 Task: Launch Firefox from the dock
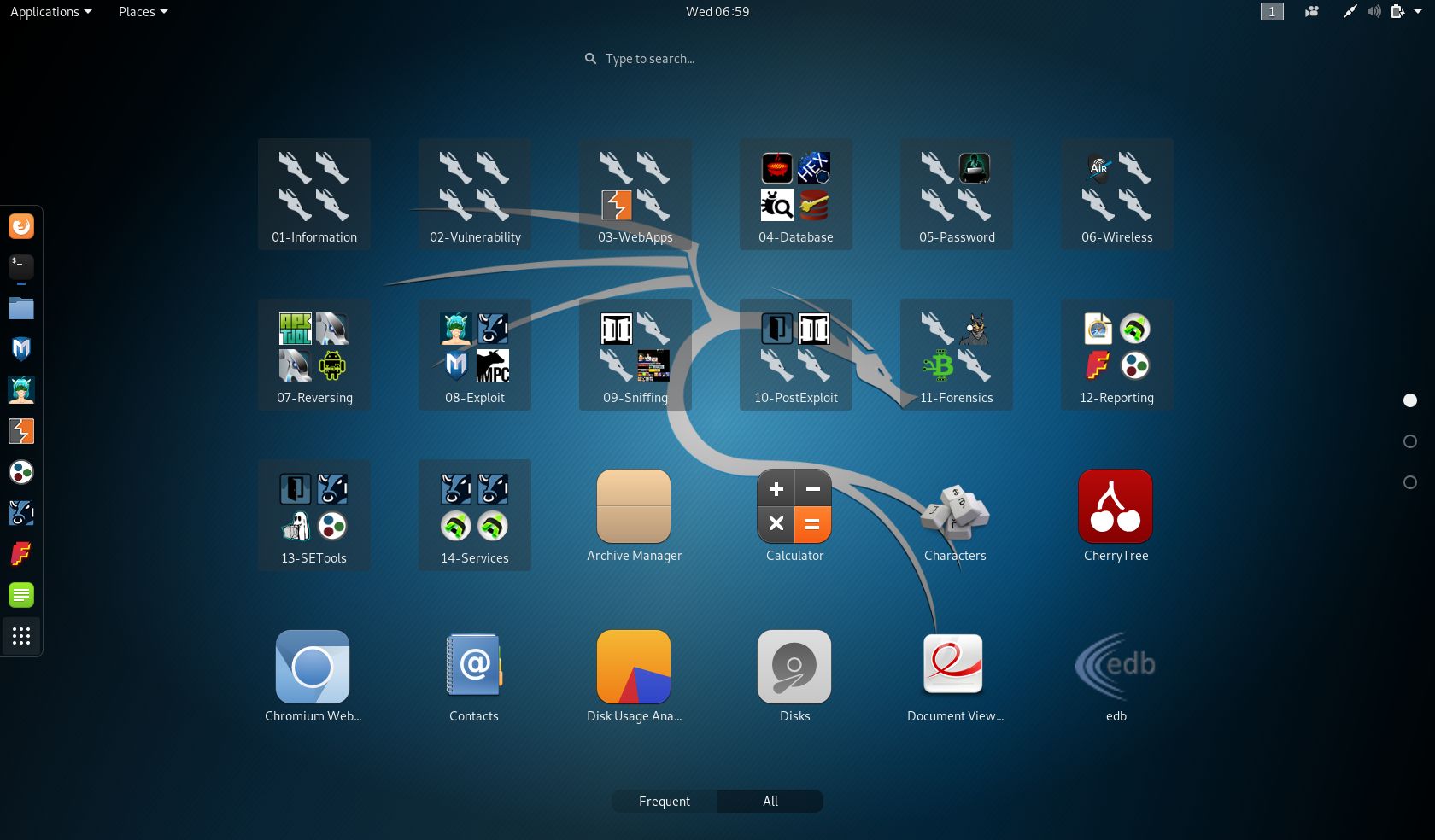point(21,226)
